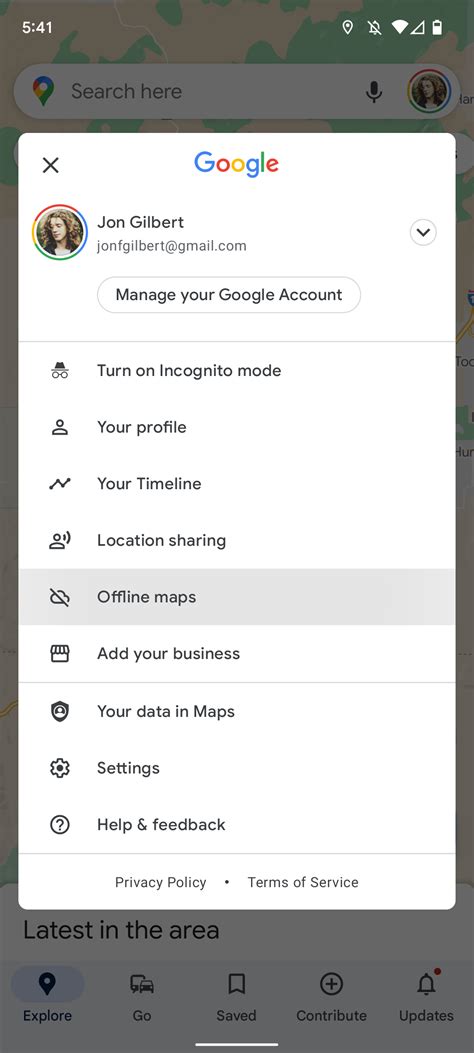Tap the battery status icon
The height and width of the screenshot is (1053, 474).
(x=438, y=28)
